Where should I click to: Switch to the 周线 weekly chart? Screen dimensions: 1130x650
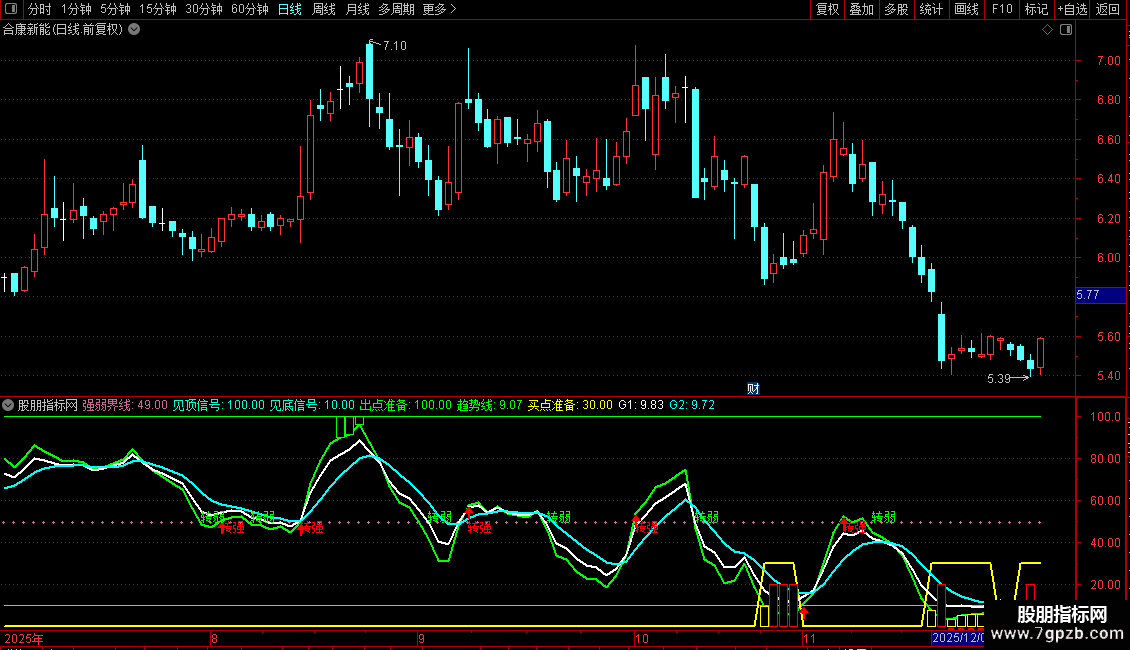click(x=324, y=9)
